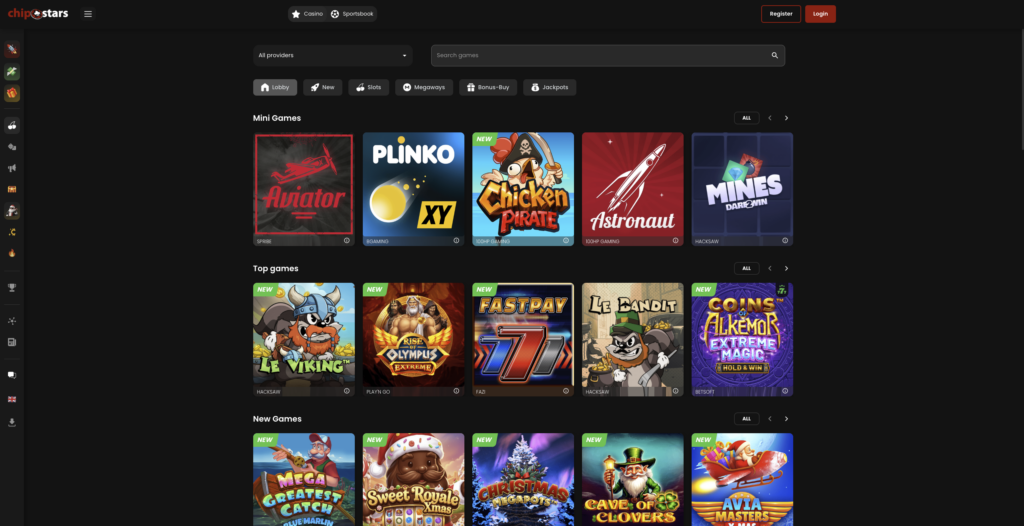Show info for the Aviator game
Viewport: 1024px width, 526px height.
(347, 240)
